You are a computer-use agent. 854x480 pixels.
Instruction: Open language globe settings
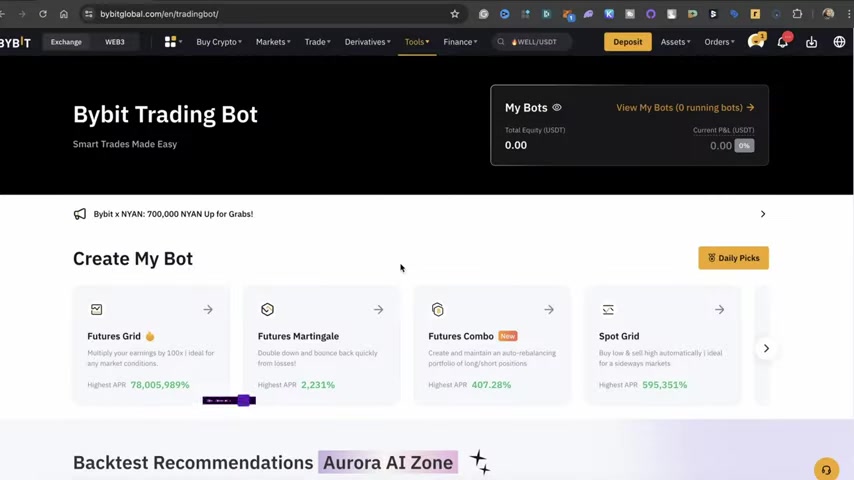pyautogui.click(x=839, y=42)
